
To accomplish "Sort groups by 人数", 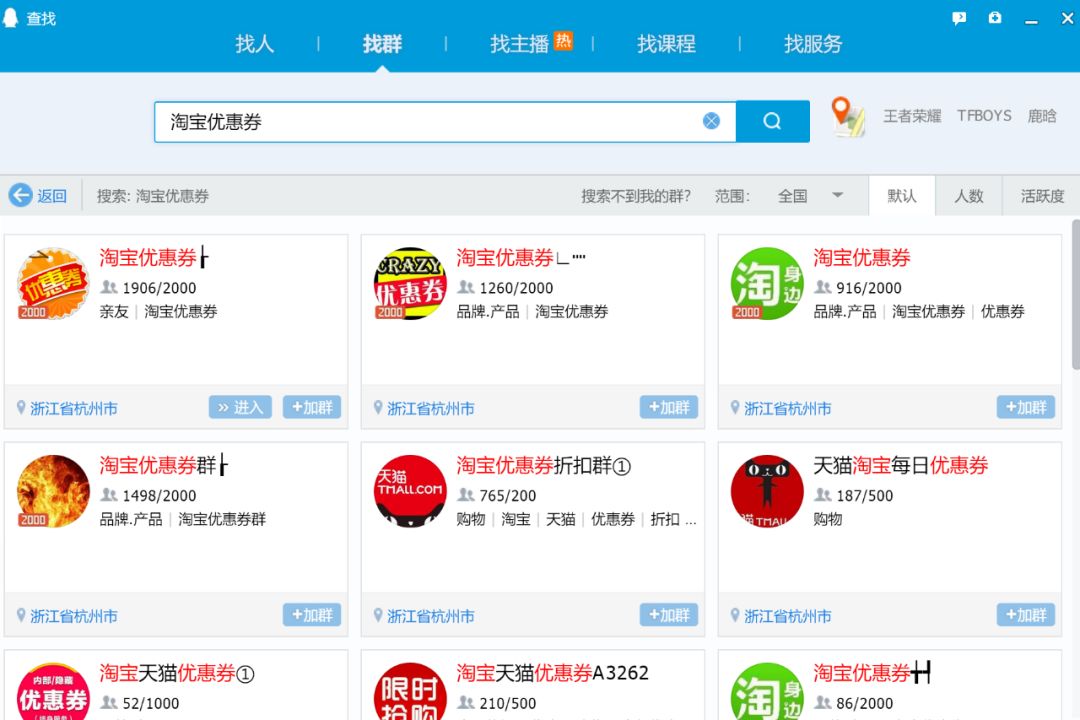I will (969, 196).
